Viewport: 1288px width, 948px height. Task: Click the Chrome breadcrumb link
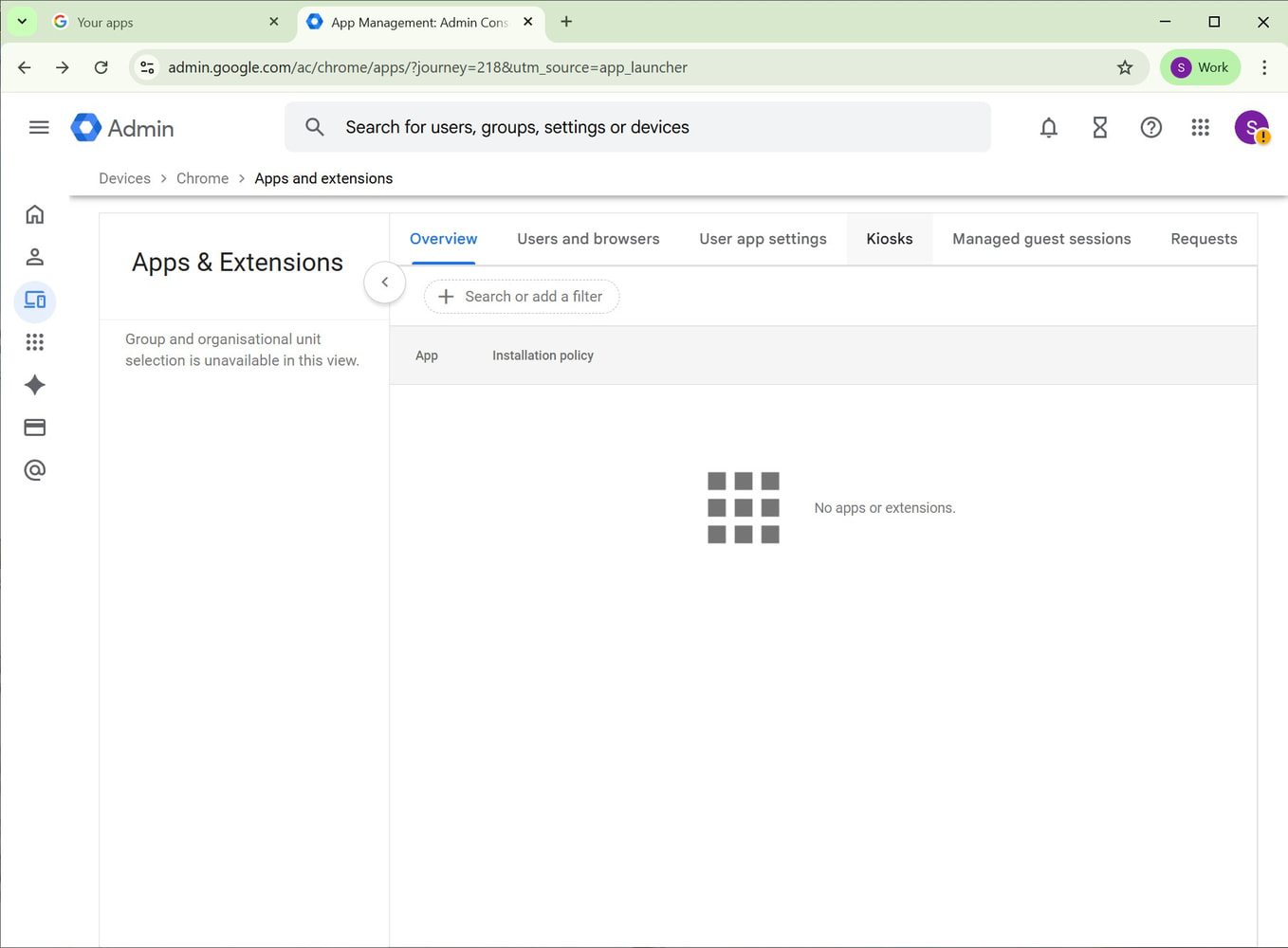click(x=202, y=178)
